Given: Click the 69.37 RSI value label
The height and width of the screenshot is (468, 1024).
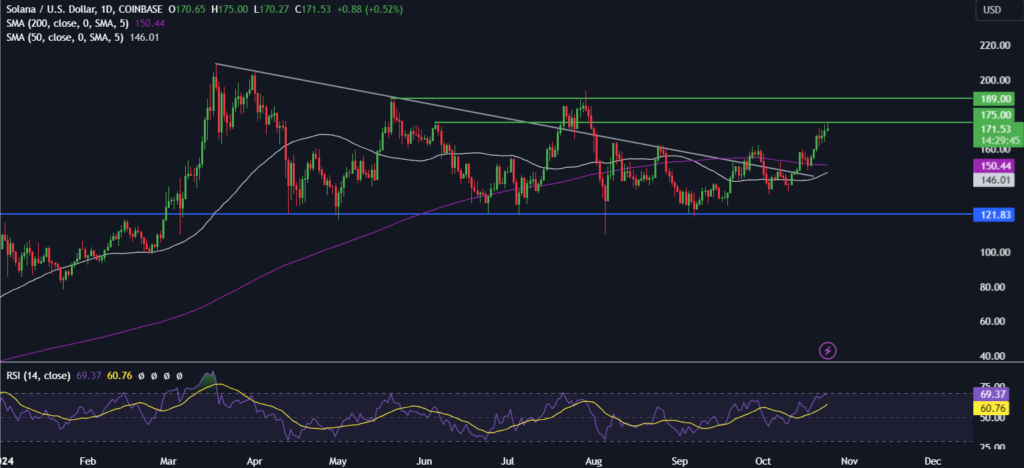Looking at the screenshot, I should [x=992, y=396].
